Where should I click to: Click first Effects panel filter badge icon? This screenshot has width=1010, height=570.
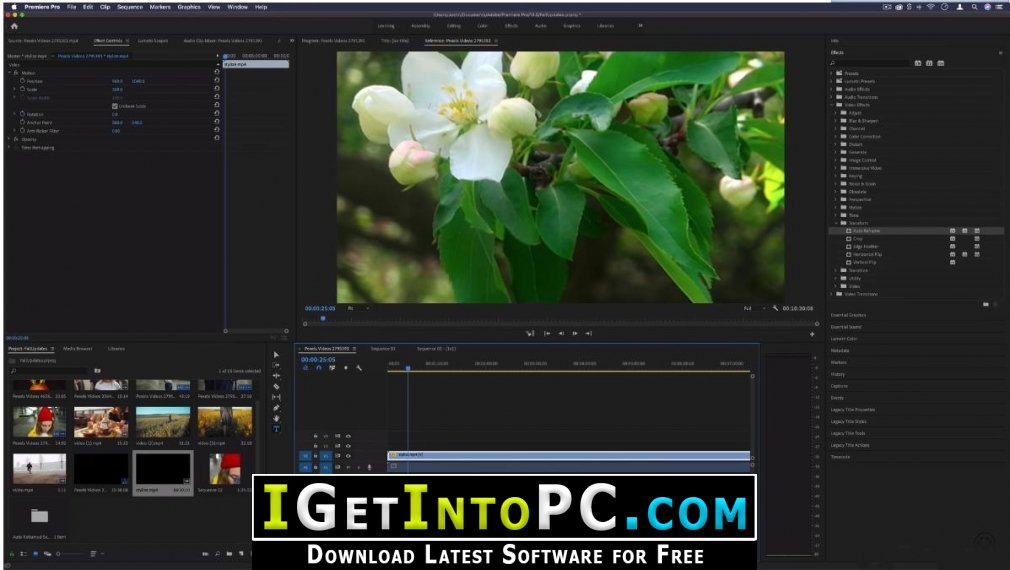coord(917,63)
